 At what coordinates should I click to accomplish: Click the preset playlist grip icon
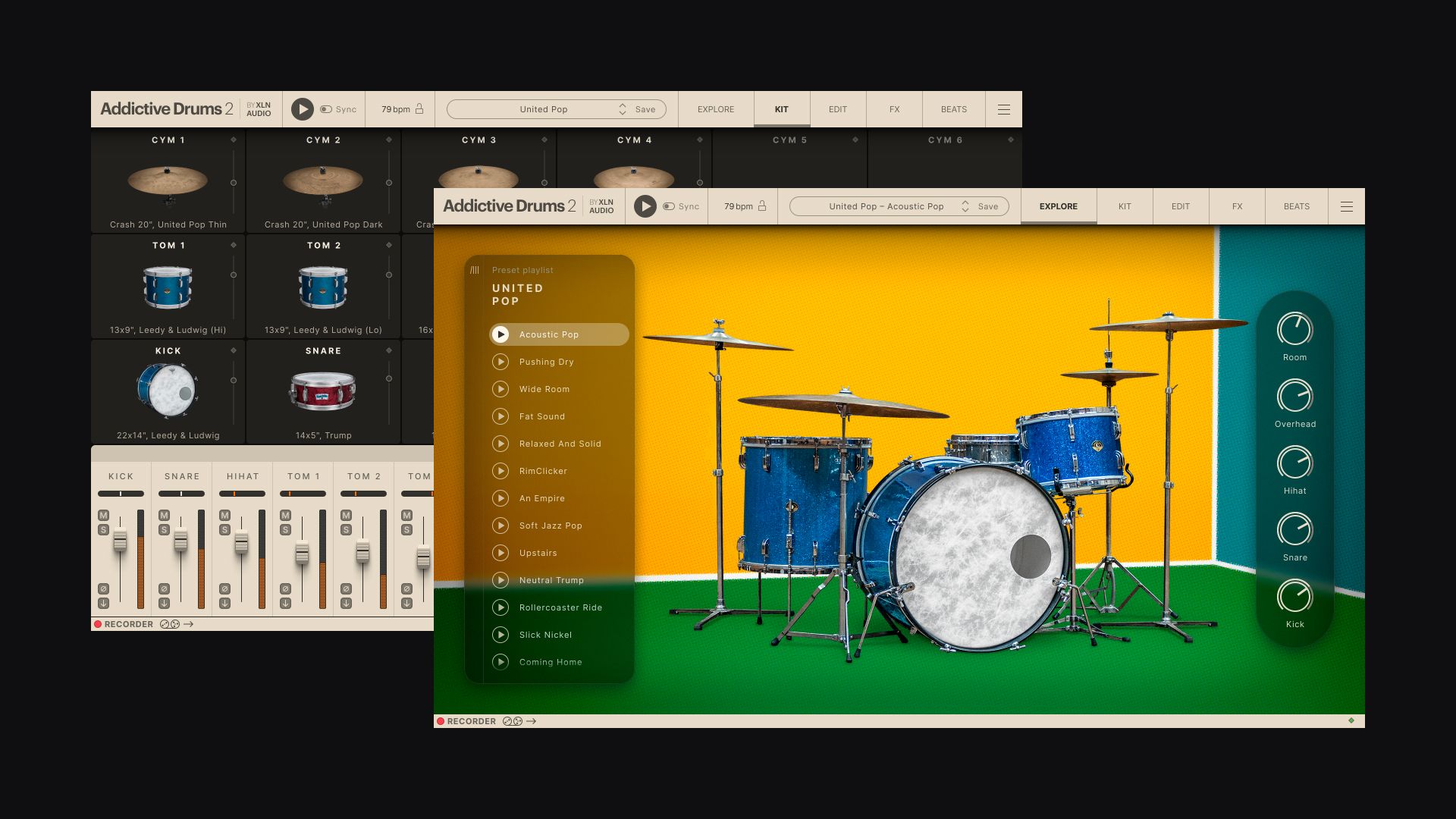click(475, 270)
